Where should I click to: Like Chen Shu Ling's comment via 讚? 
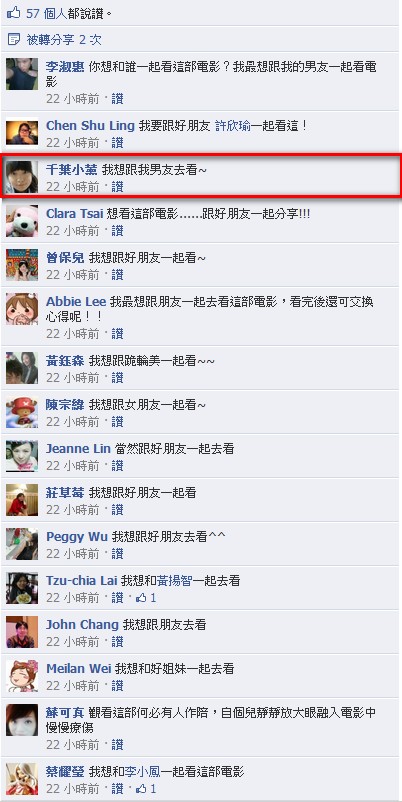pyautogui.click(x=118, y=143)
